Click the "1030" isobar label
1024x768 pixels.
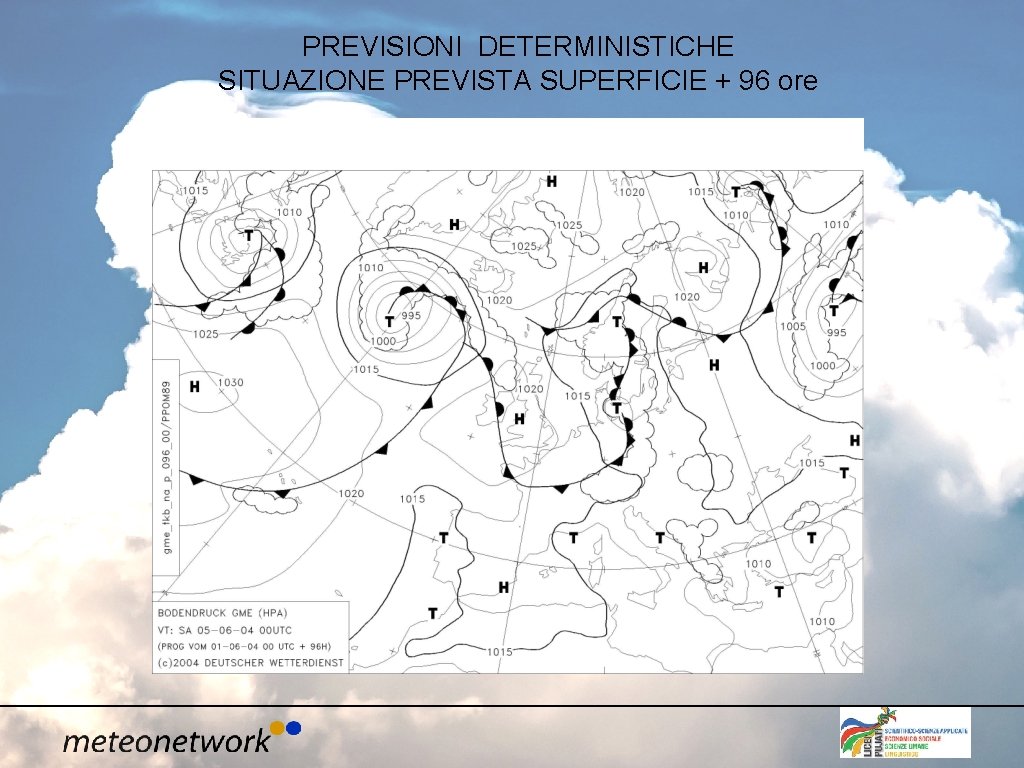tap(231, 383)
